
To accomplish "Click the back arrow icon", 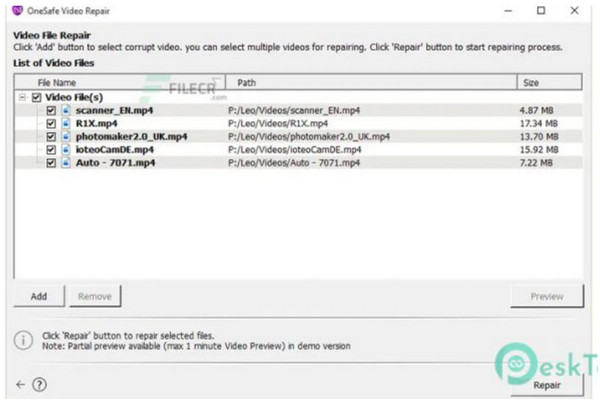I will [x=21, y=384].
